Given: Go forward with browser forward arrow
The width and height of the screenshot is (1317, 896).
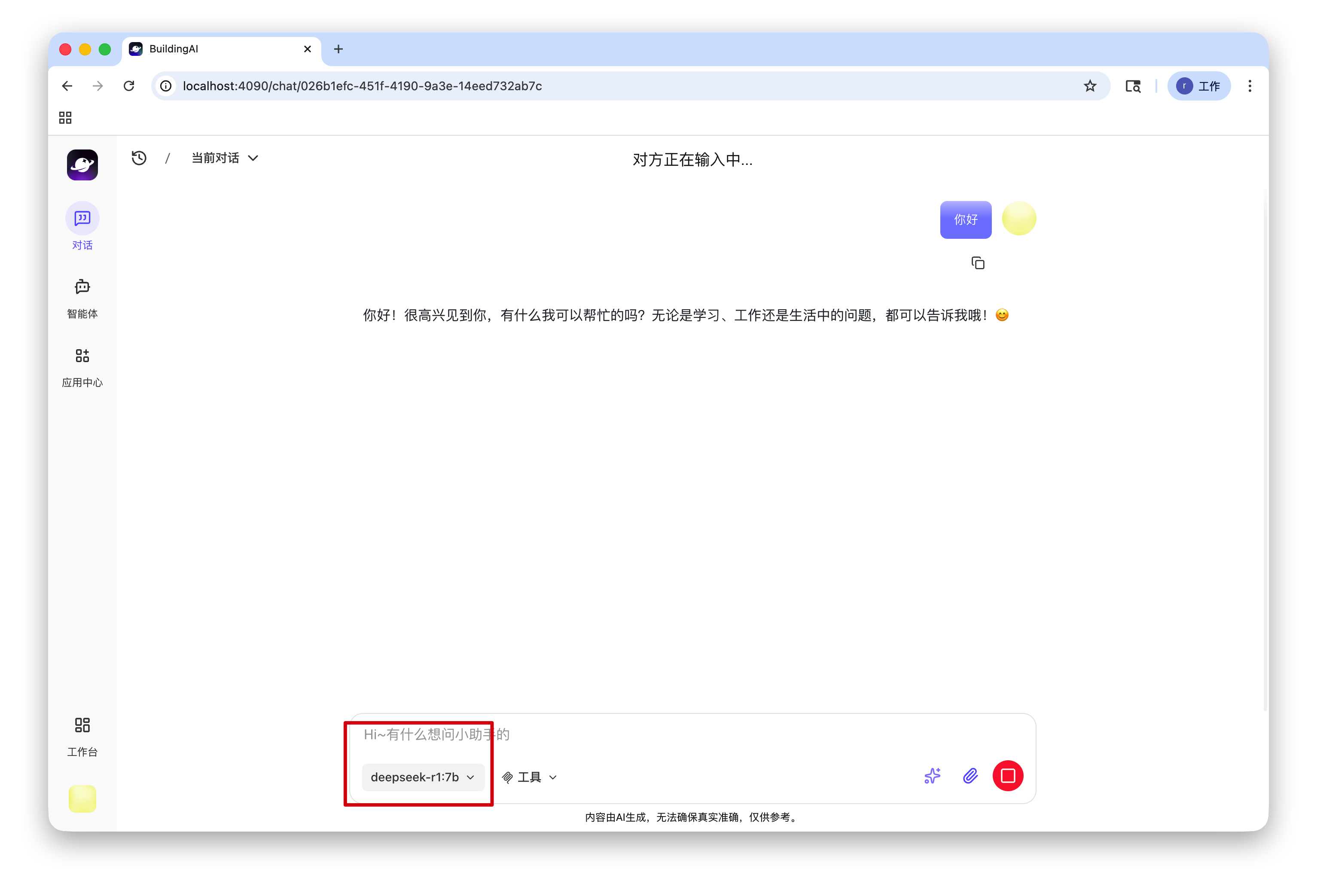Looking at the screenshot, I should pyautogui.click(x=98, y=86).
